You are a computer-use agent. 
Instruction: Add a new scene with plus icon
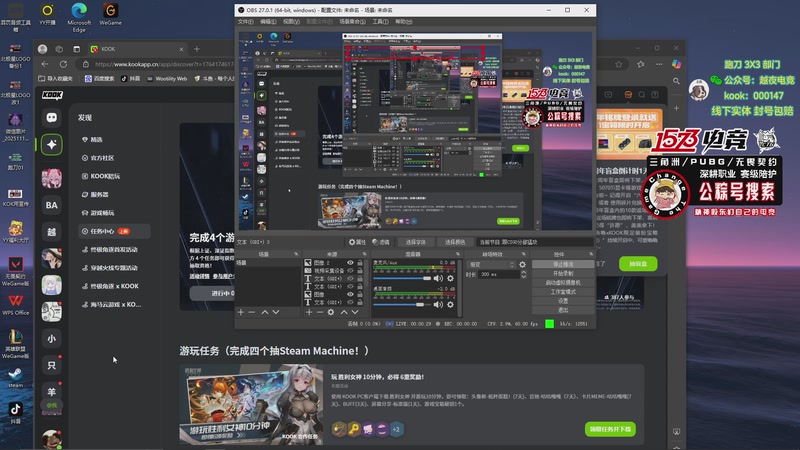241,312
